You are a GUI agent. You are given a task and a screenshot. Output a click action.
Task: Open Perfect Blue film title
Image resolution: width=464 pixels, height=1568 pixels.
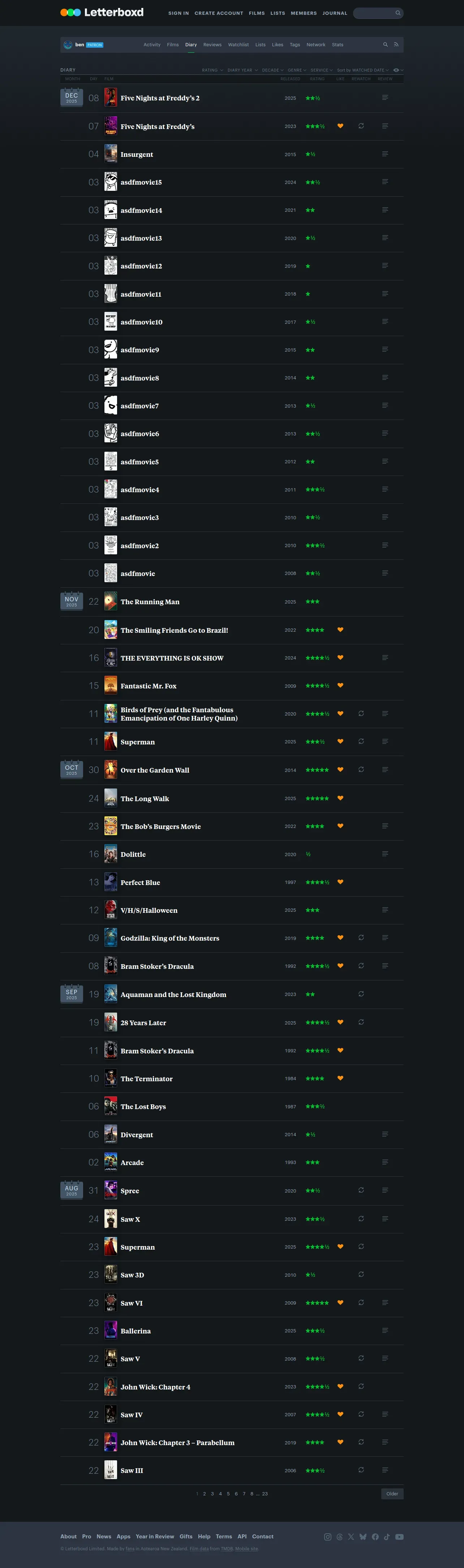[140, 882]
